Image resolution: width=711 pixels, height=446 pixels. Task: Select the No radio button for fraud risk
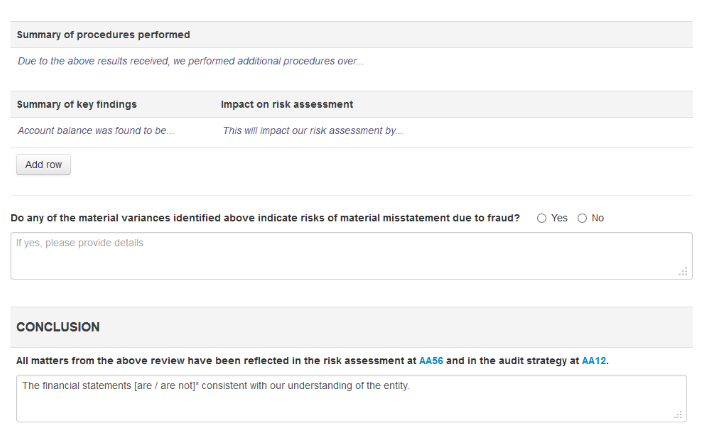582,218
